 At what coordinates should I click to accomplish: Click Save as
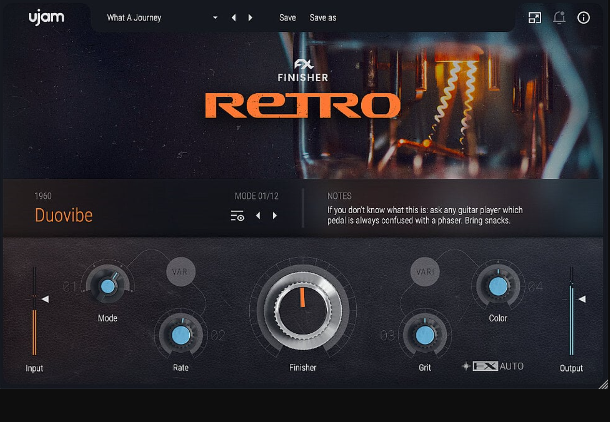pyautogui.click(x=323, y=18)
